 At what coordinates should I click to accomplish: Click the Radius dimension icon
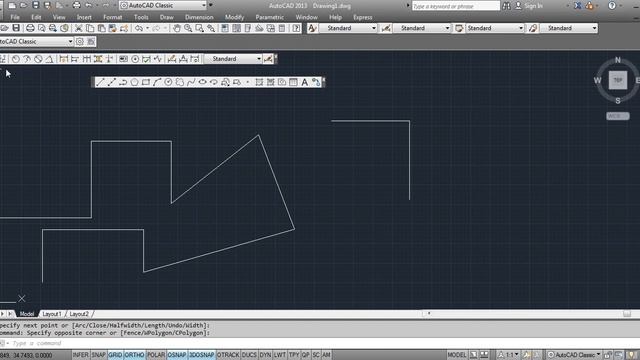pos(16,59)
